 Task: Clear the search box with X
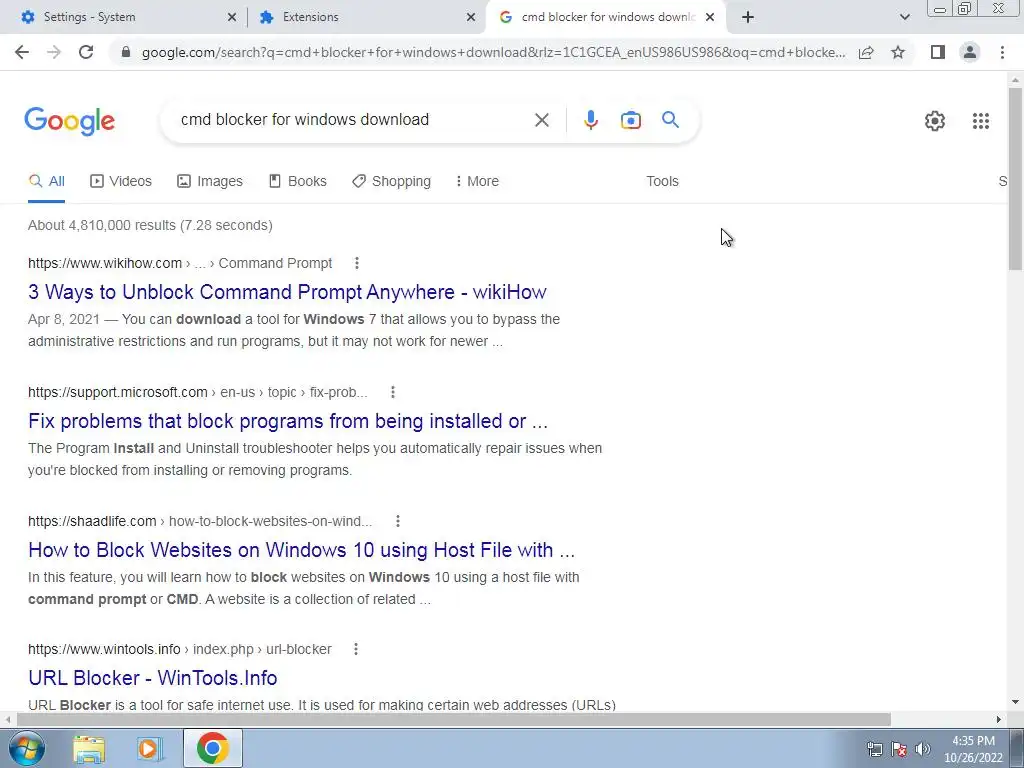(541, 120)
